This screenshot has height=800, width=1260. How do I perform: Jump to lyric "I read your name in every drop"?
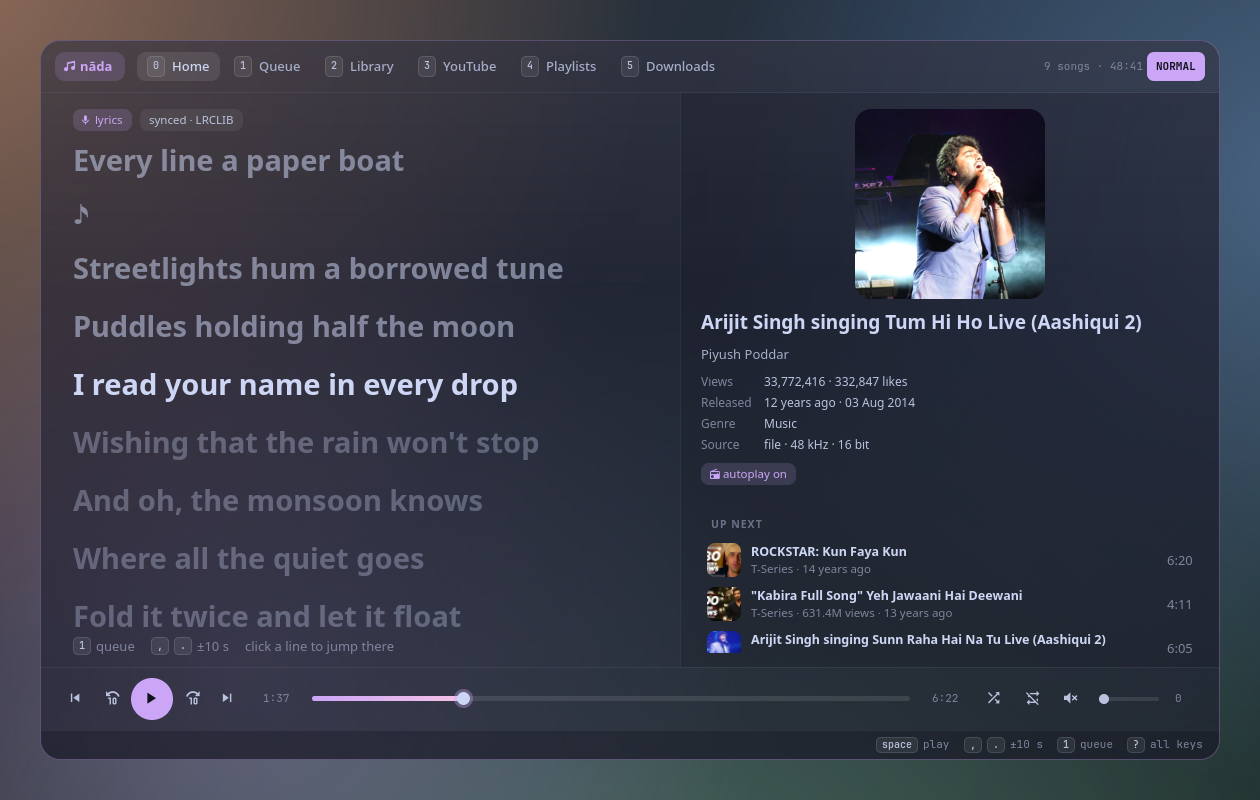pos(295,385)
